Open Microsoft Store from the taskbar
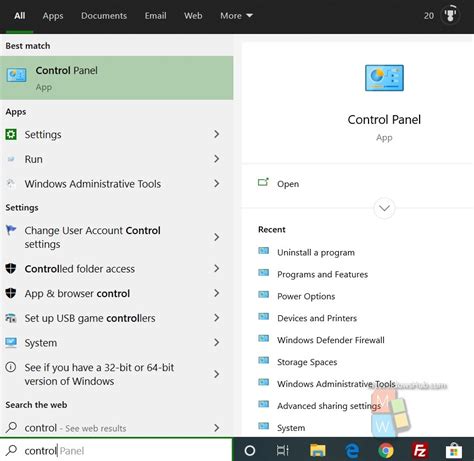The width and height of the screenshot is (474, 461). [x=454, y=451]
